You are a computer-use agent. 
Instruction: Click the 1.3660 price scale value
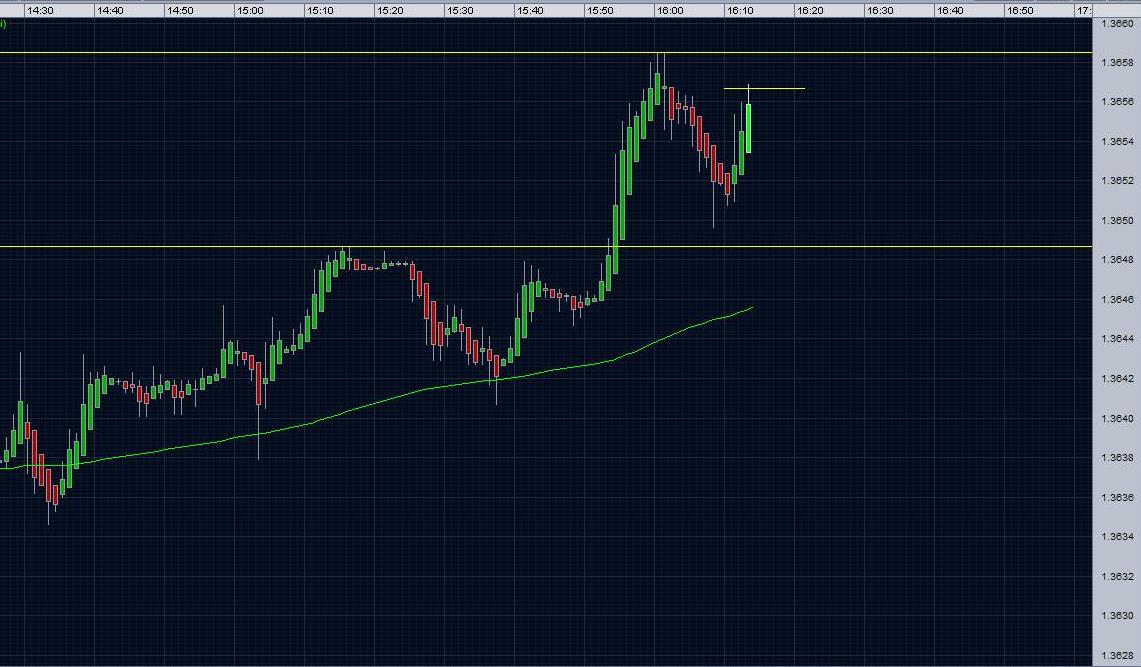click(x=1117, y=23)
